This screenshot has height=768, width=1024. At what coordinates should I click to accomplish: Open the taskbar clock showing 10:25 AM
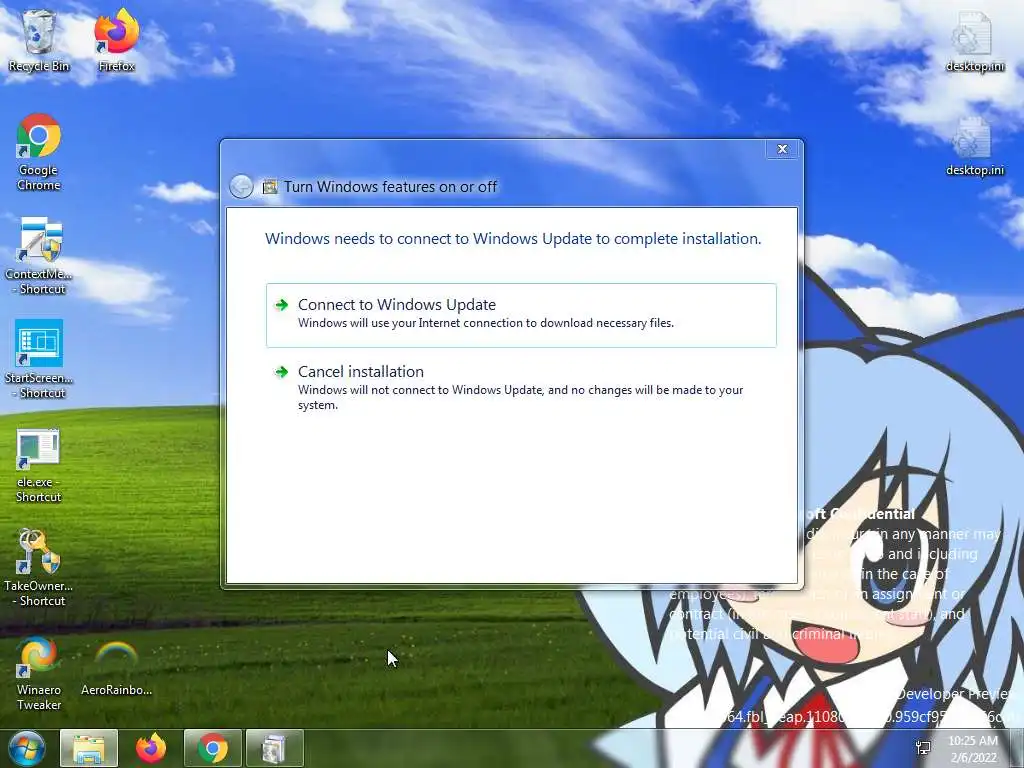tap(973, 748)
